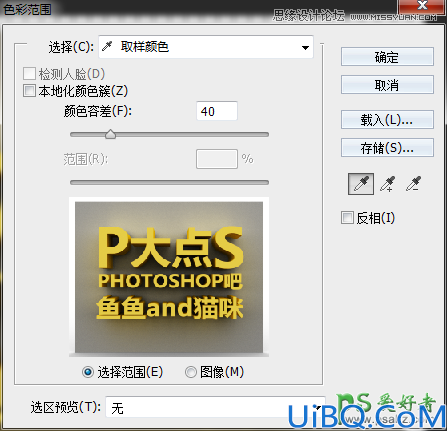Click the 取消 button
447x431 pixels.
387,85
